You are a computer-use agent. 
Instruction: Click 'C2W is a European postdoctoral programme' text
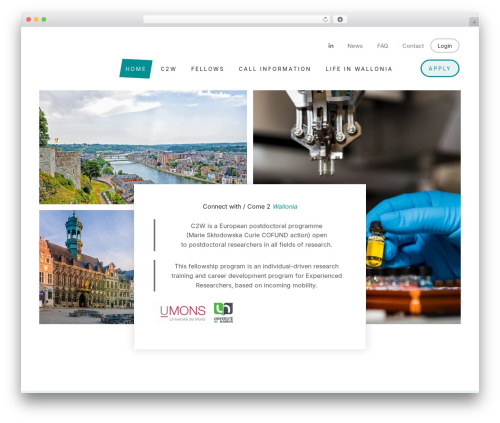coord(256,226)
